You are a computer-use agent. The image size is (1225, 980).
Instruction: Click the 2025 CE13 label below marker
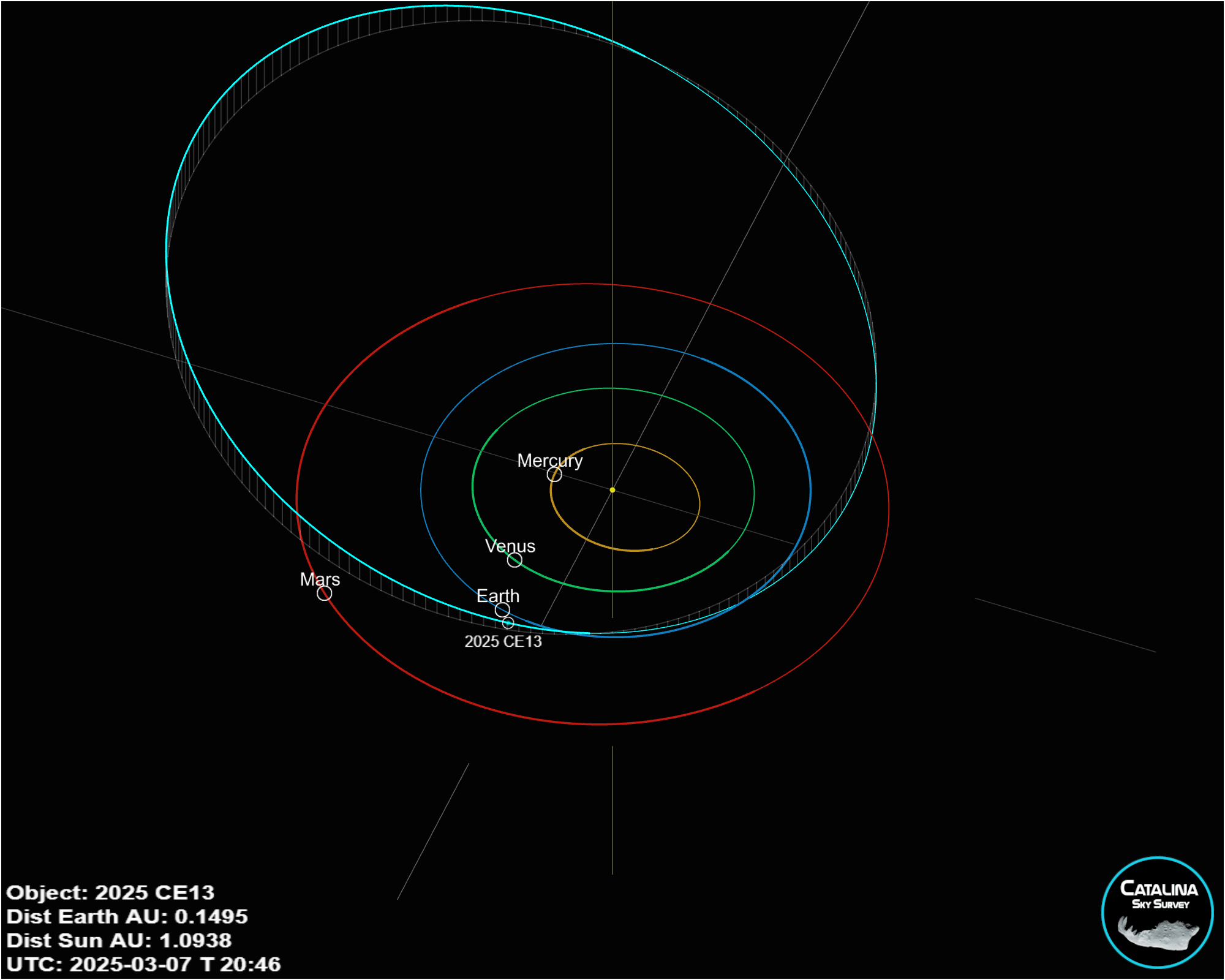(x=503, y=641)
